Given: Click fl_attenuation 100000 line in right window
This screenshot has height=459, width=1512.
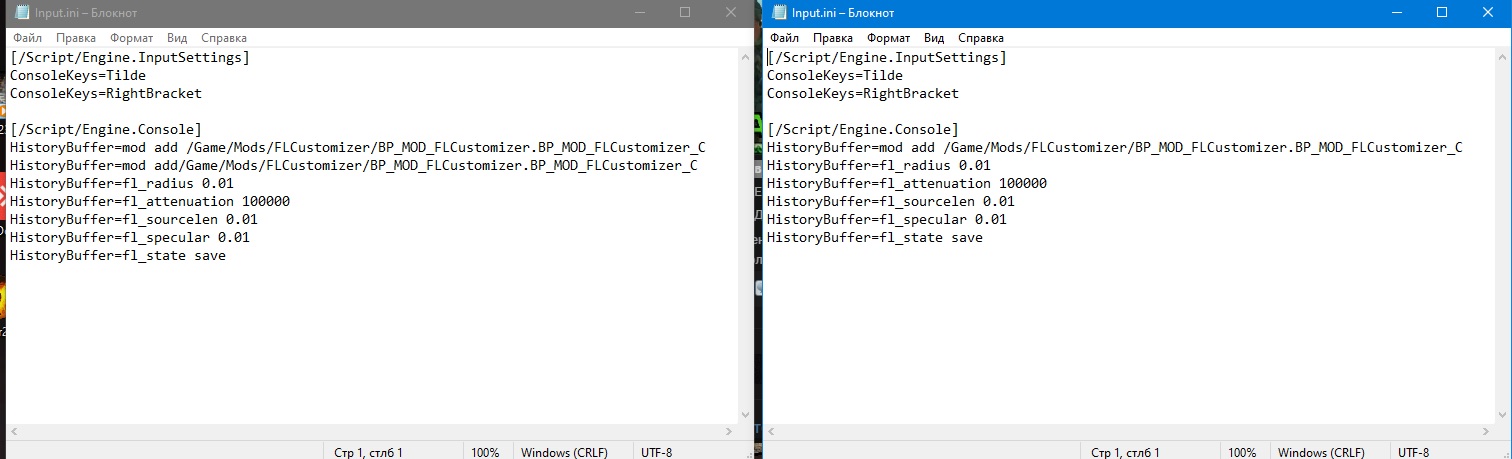Looking at the screenshot, I should point(907,183).
